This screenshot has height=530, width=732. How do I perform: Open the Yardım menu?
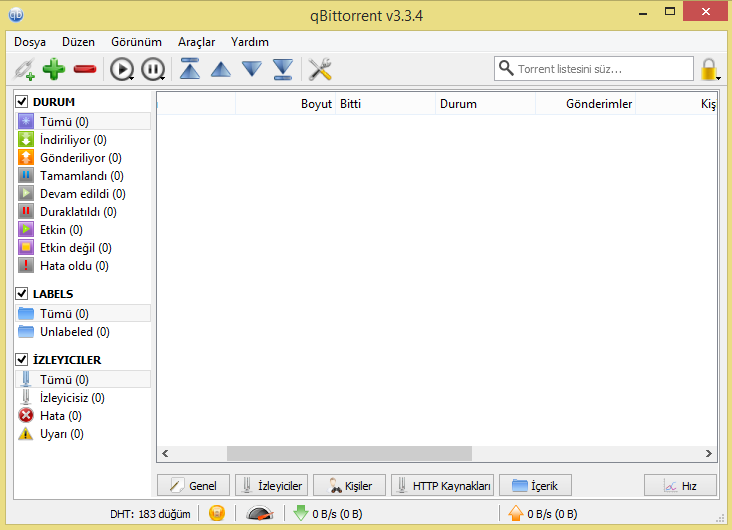250,42
